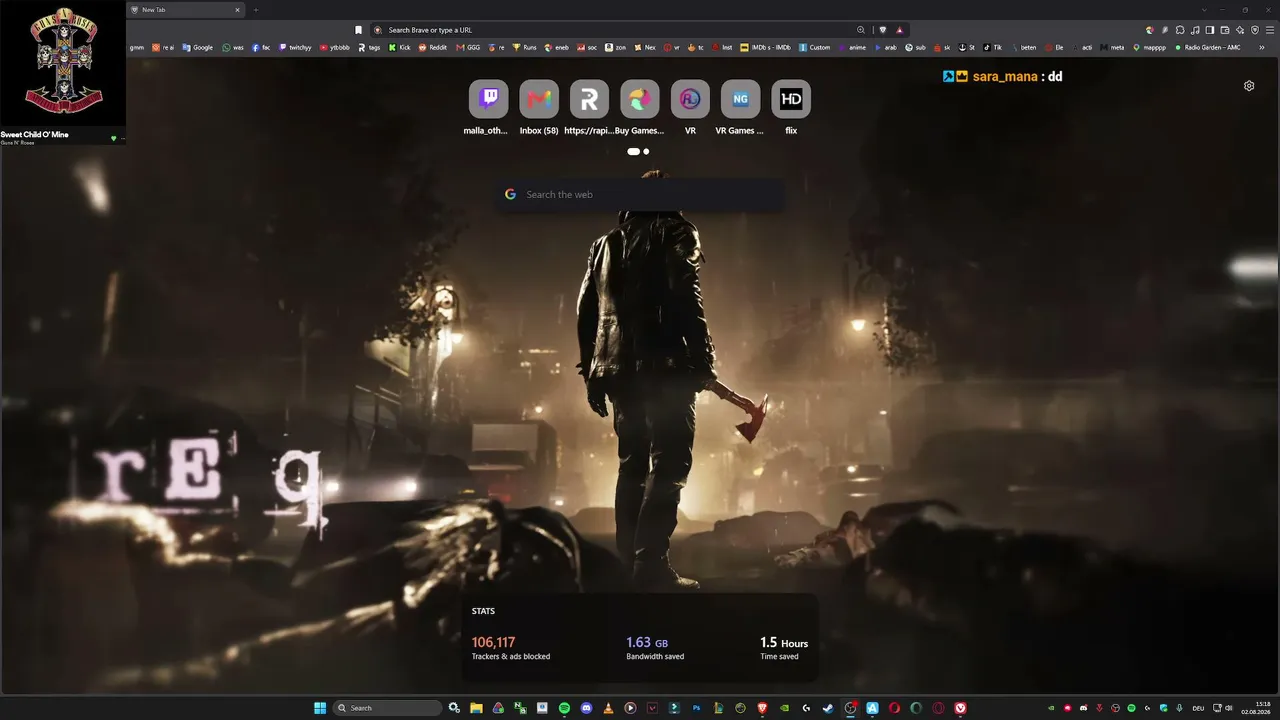Screen dimensions: 1280x720
Task: Click the Guns N' Roses album art thumbnail
Action: (x=63, y=63)
